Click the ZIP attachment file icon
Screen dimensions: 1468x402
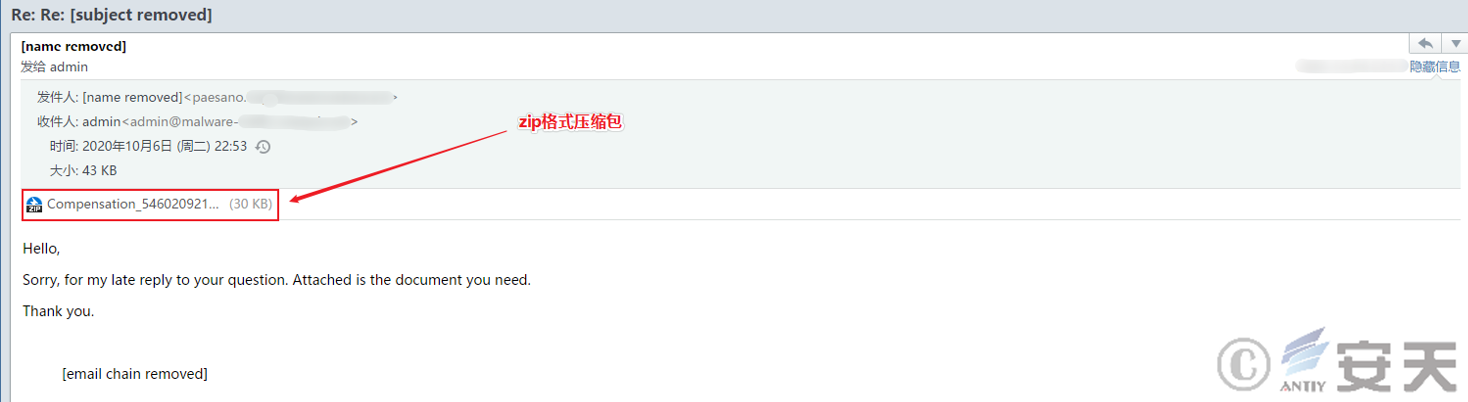(34, 204)
